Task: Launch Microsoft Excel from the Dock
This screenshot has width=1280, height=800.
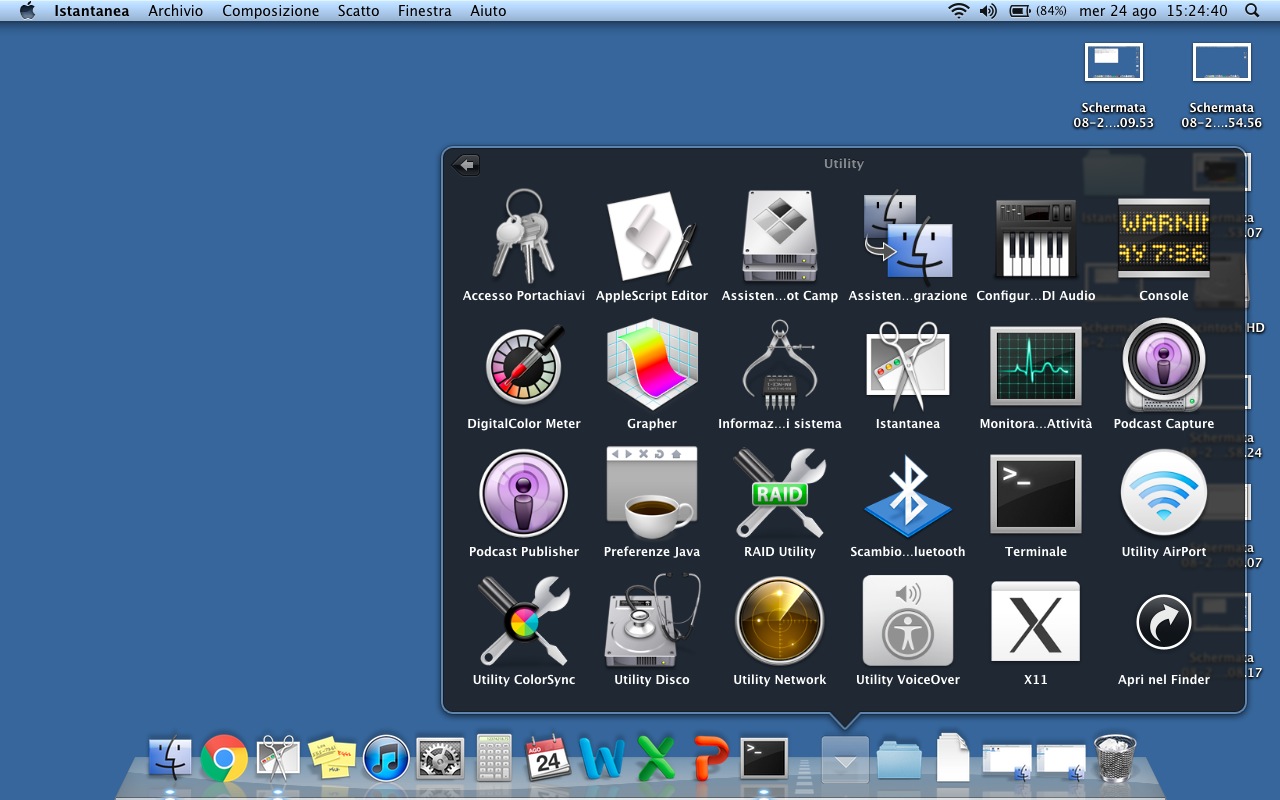Action: 656,759
